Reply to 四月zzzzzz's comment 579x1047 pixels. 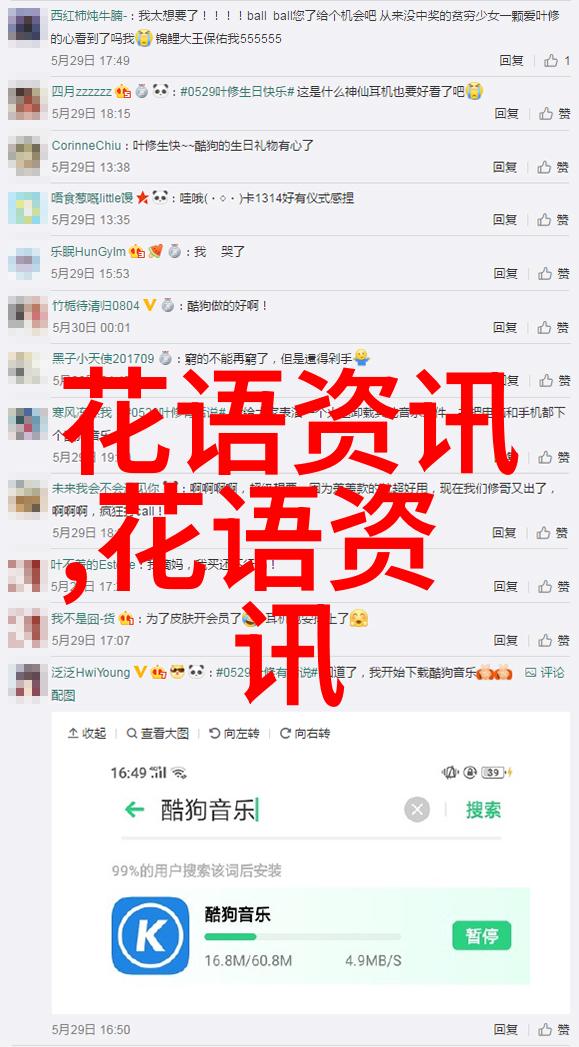coord(507,114)
